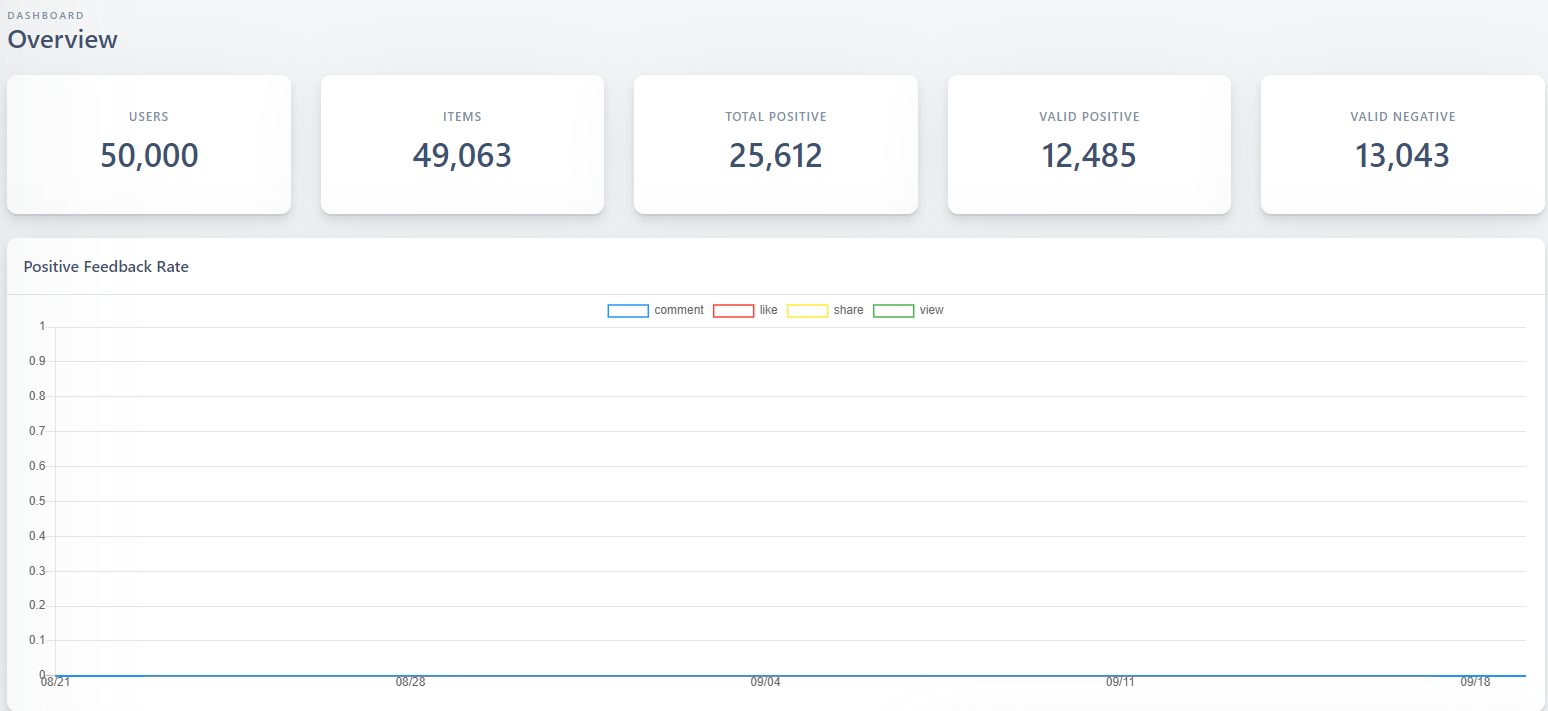The image size is (1548, 711).
Task: Select the USERS summary card
Action: [149, 144]
